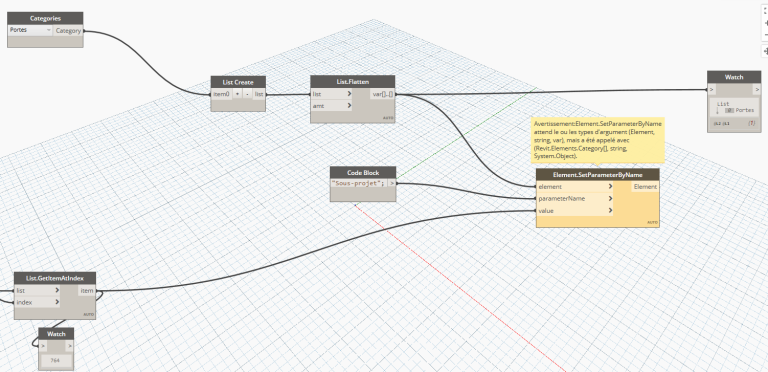Click the Code Block output port arrow

[392, 183]
